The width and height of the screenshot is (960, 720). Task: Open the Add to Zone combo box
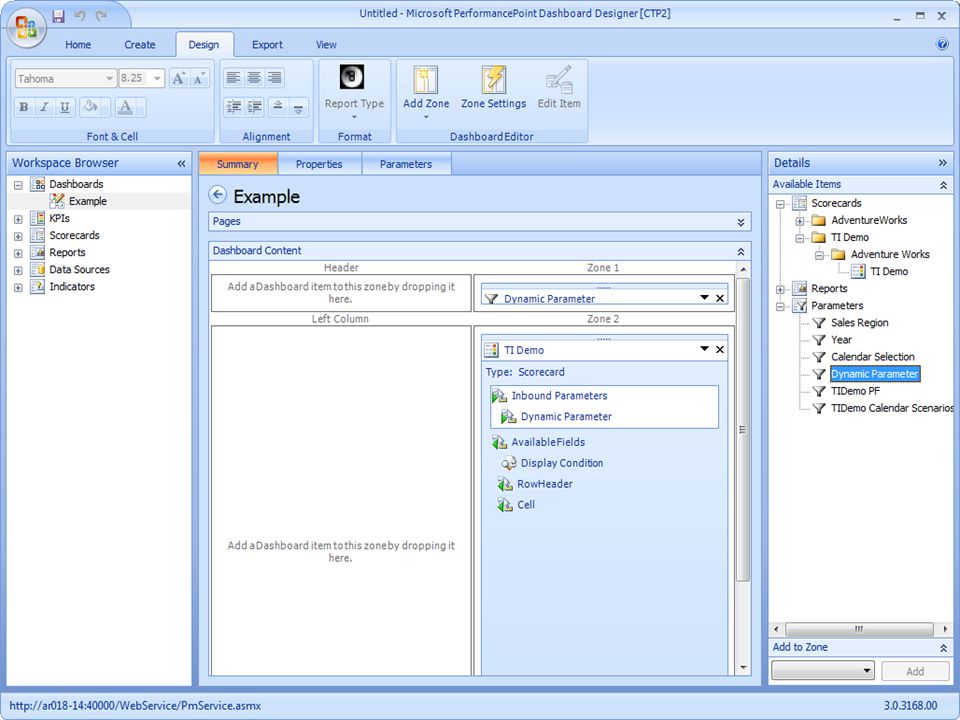point(823,670)
